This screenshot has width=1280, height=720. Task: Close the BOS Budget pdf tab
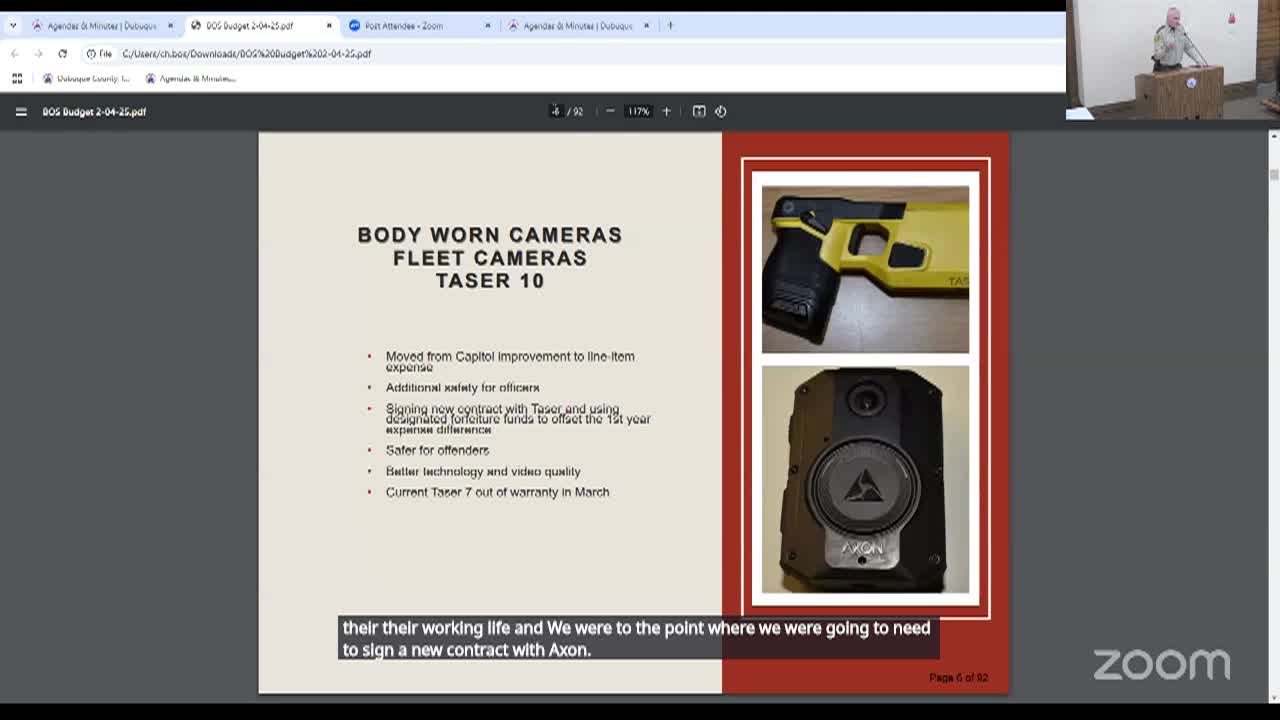tap(329, 26)
